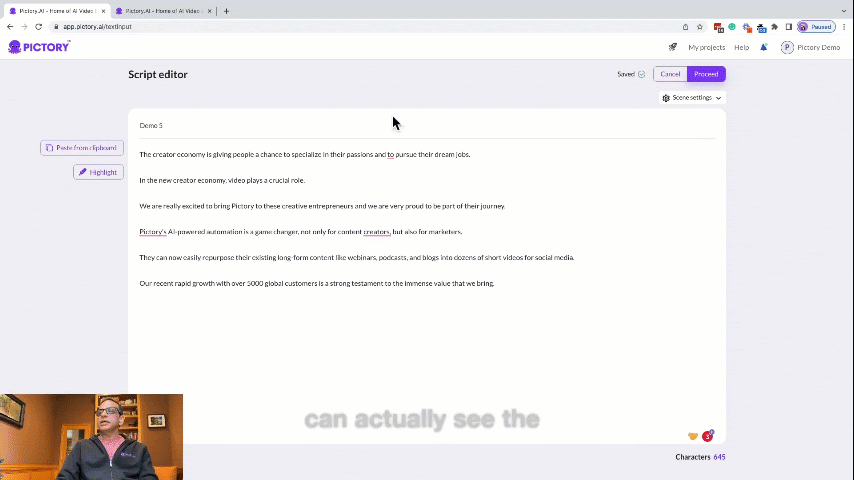The width and height of the screenshot is (854, 480).
Task: Click the rocket icon in Pictory header
Action: click(x=673, y=47)
